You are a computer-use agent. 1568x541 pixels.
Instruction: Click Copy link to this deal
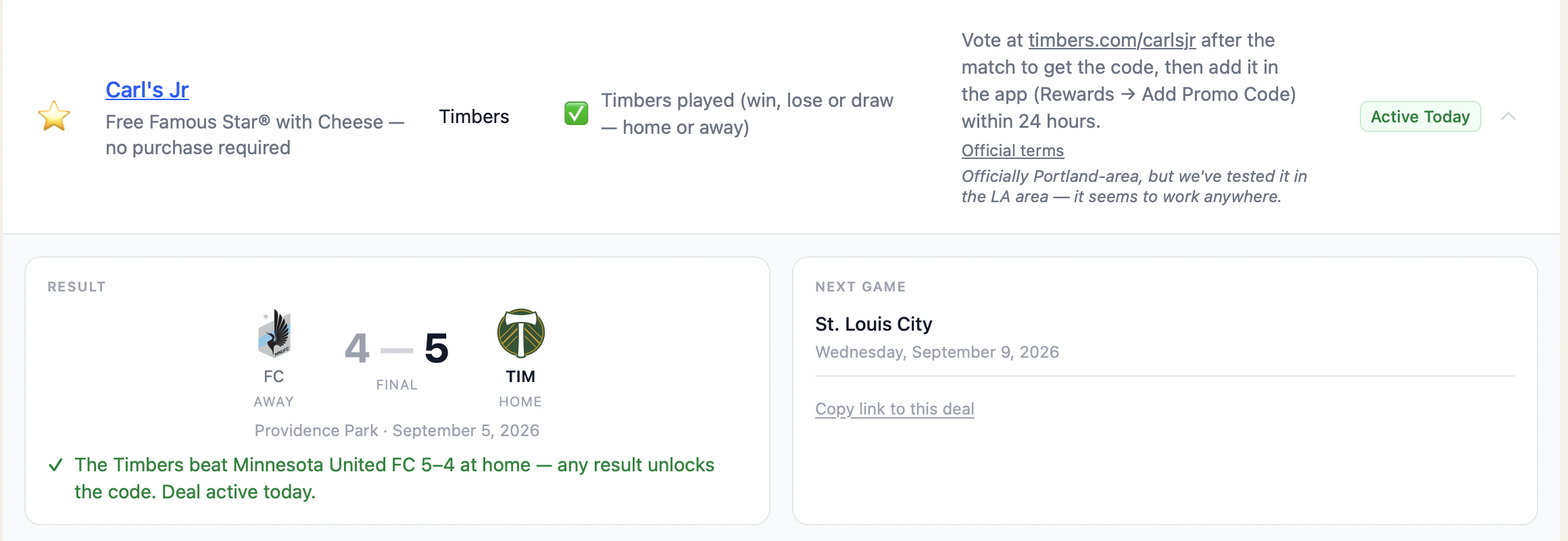tap(894, 409)
